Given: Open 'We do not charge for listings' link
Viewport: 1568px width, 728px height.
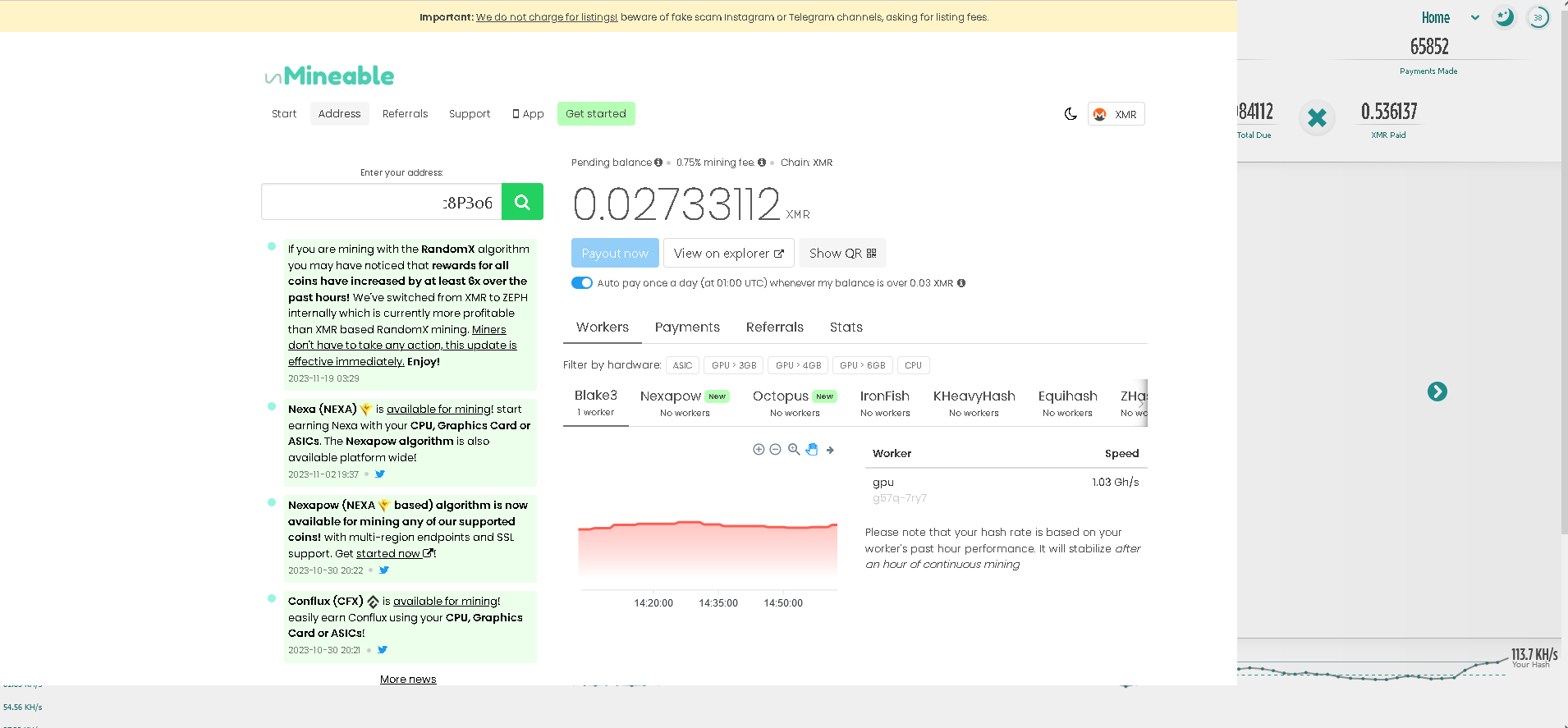Looking at the screenshot, I should (x=547, y=17).
